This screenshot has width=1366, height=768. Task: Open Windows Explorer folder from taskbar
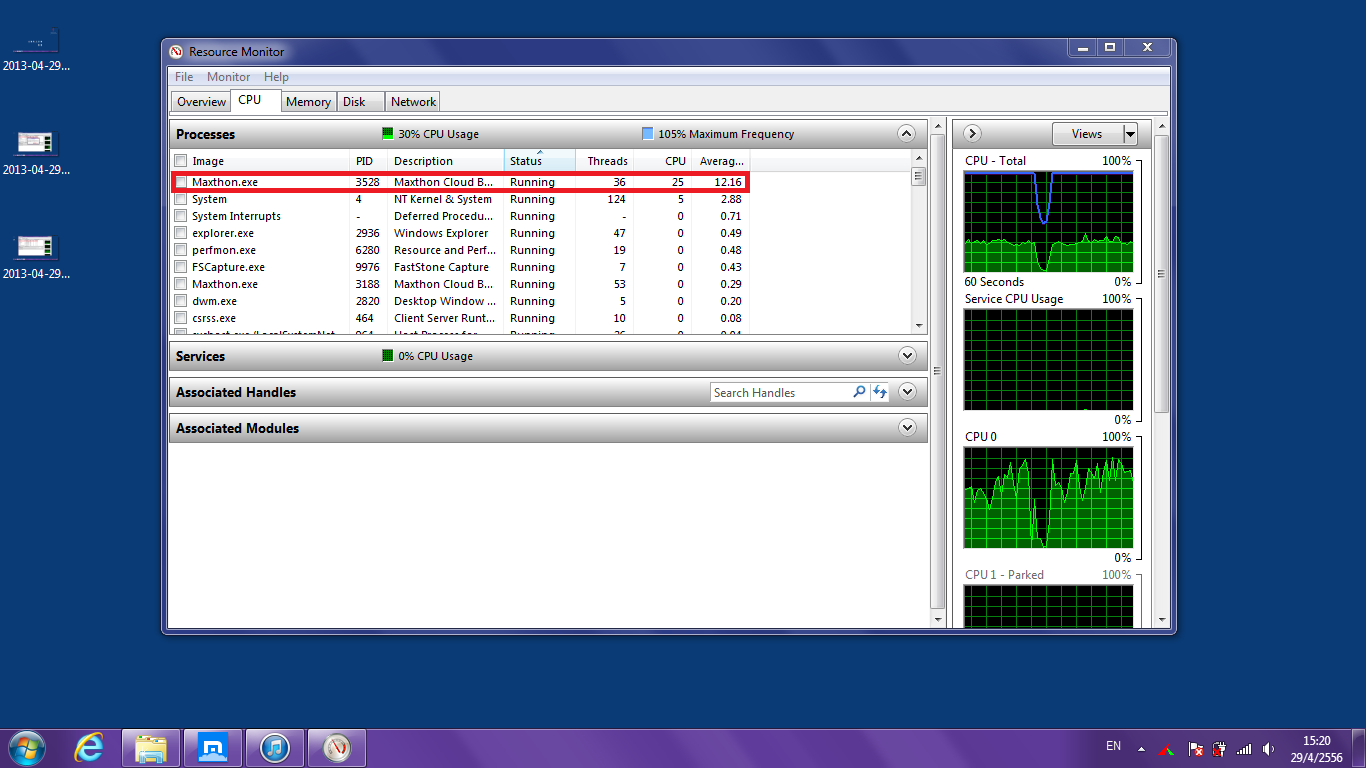point(151,747)
